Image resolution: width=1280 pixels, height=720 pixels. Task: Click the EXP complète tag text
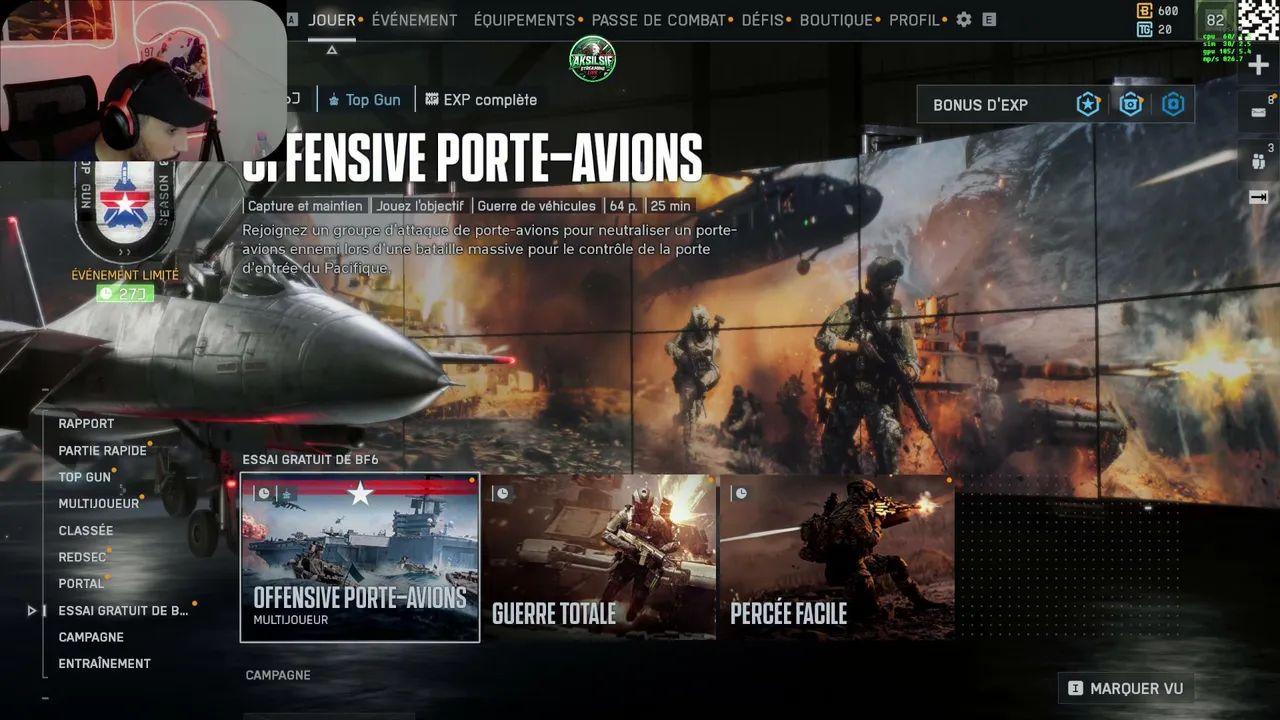[490, 100]
